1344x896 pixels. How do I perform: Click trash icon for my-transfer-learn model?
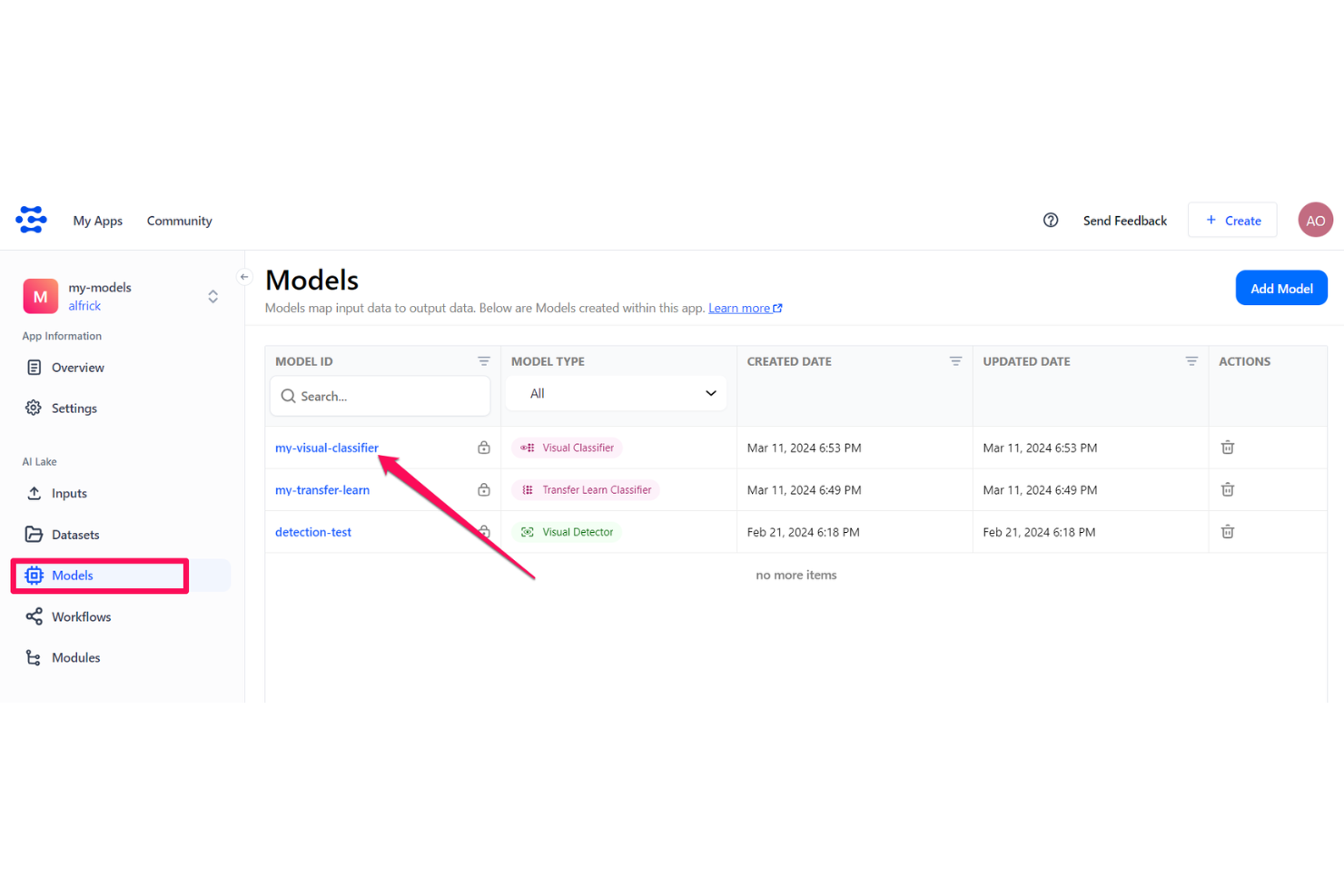point(1227,490)
